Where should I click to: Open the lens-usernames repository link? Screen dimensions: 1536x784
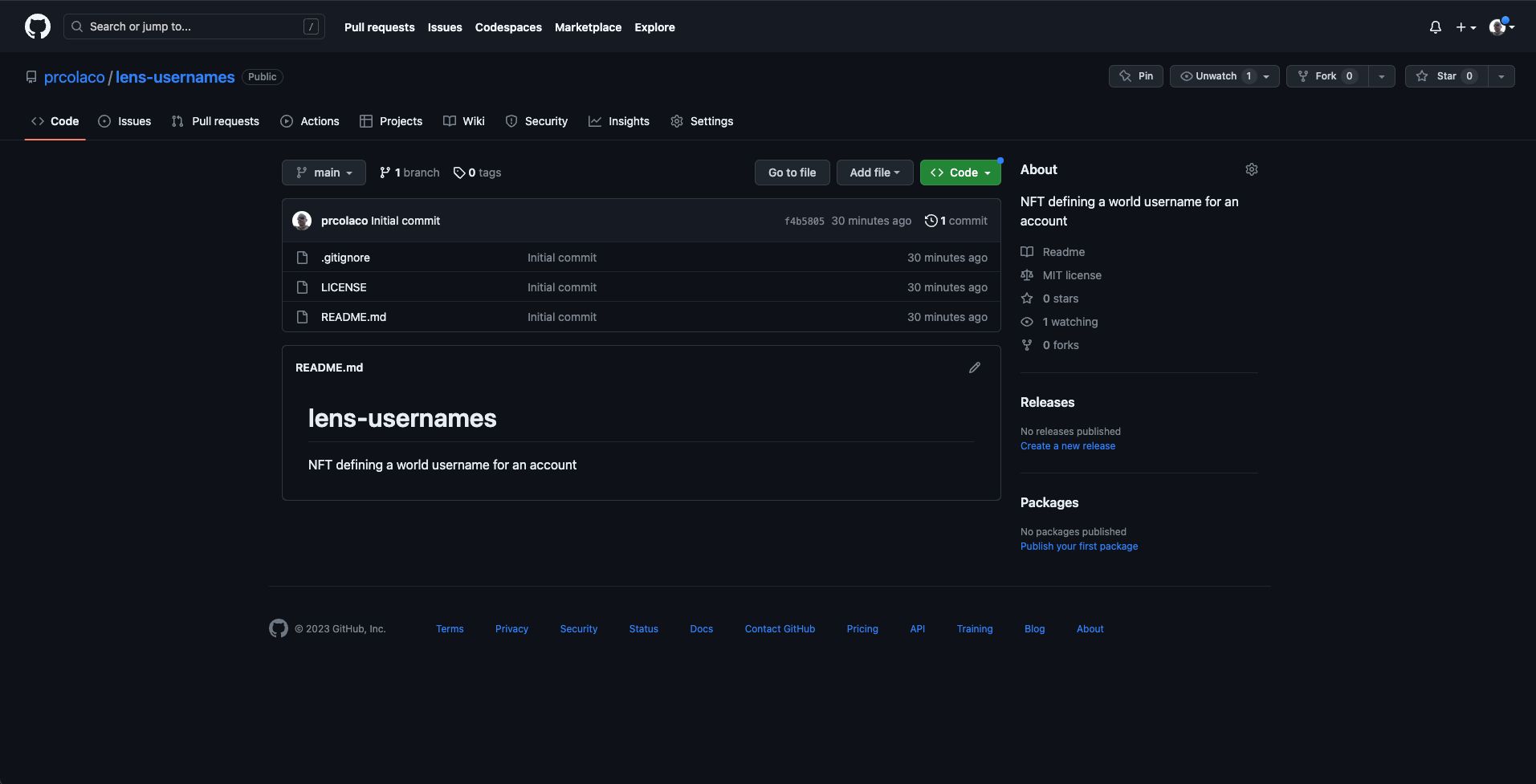175,77
